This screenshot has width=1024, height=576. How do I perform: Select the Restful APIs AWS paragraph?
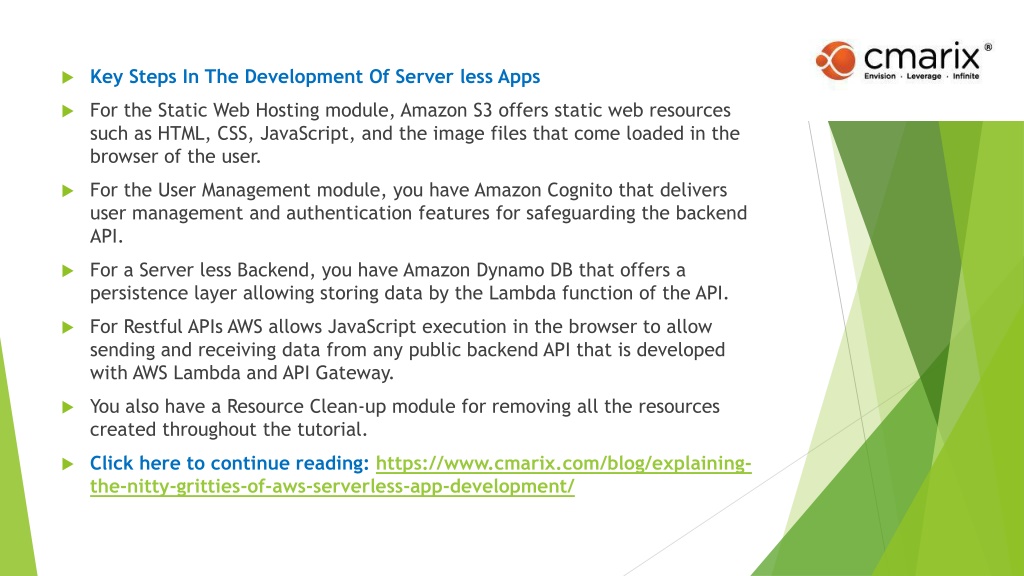pyautogui.click(x=408, y=349)
